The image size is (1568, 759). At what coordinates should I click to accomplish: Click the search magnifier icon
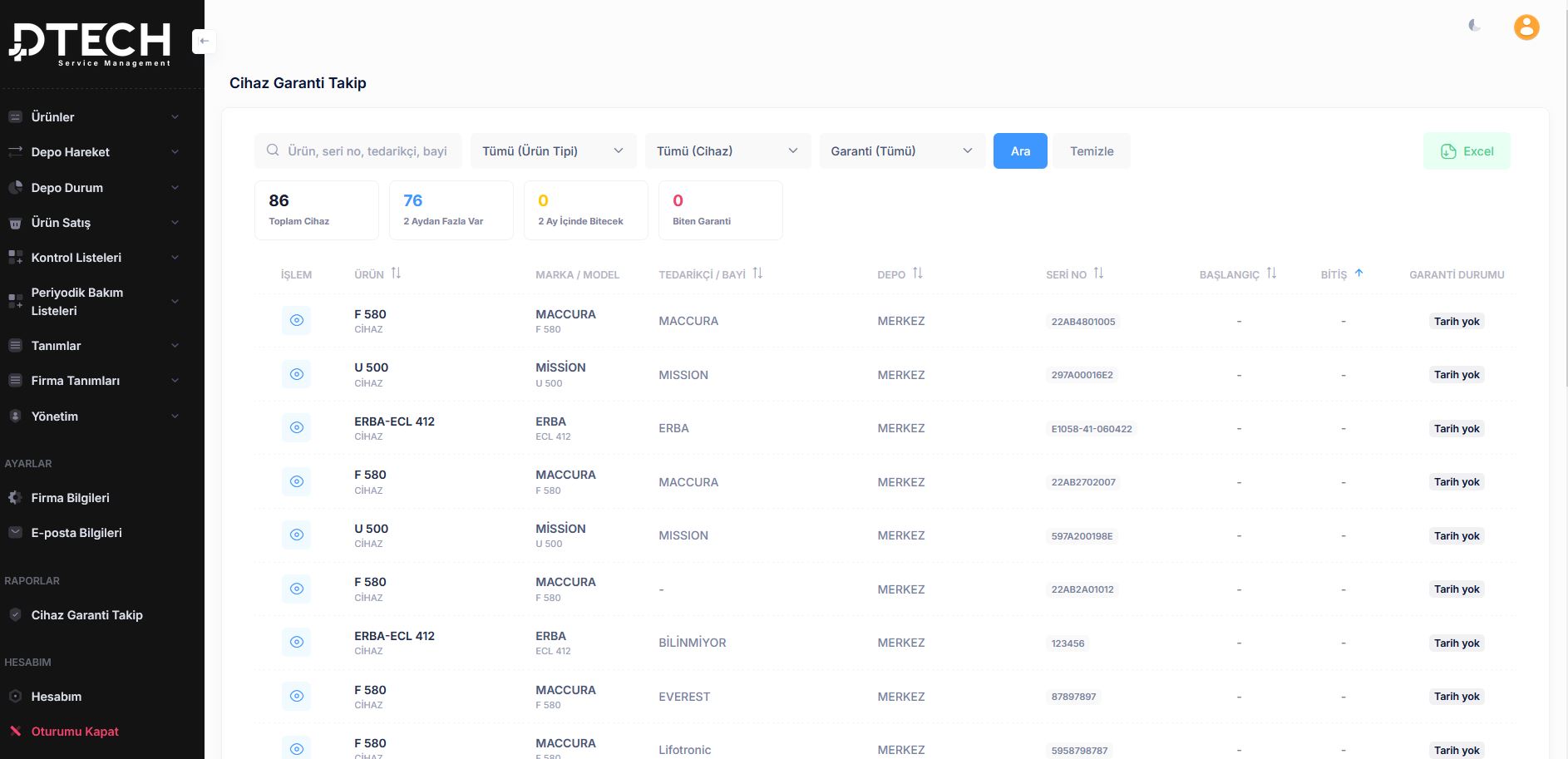pos(273,150)
